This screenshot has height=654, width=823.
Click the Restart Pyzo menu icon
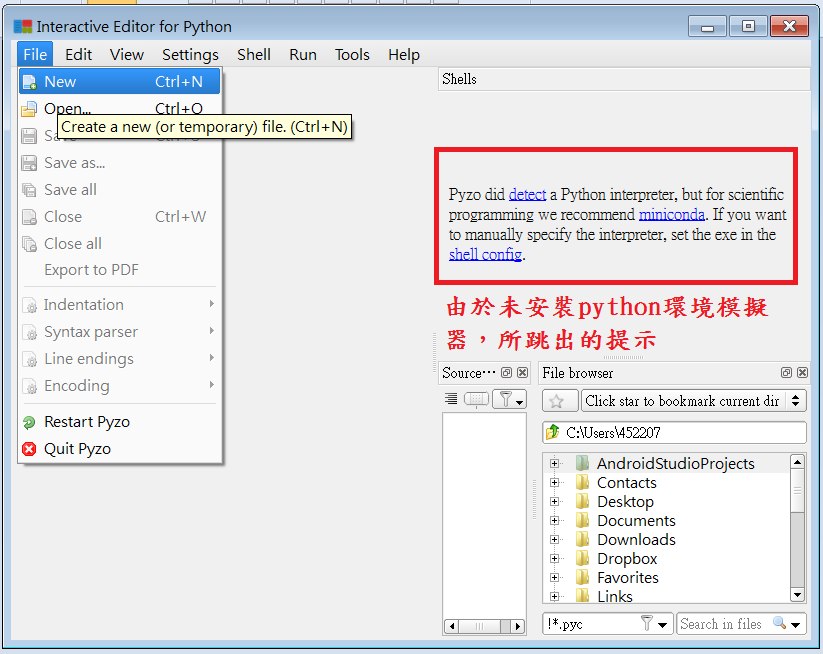(29, 422)
